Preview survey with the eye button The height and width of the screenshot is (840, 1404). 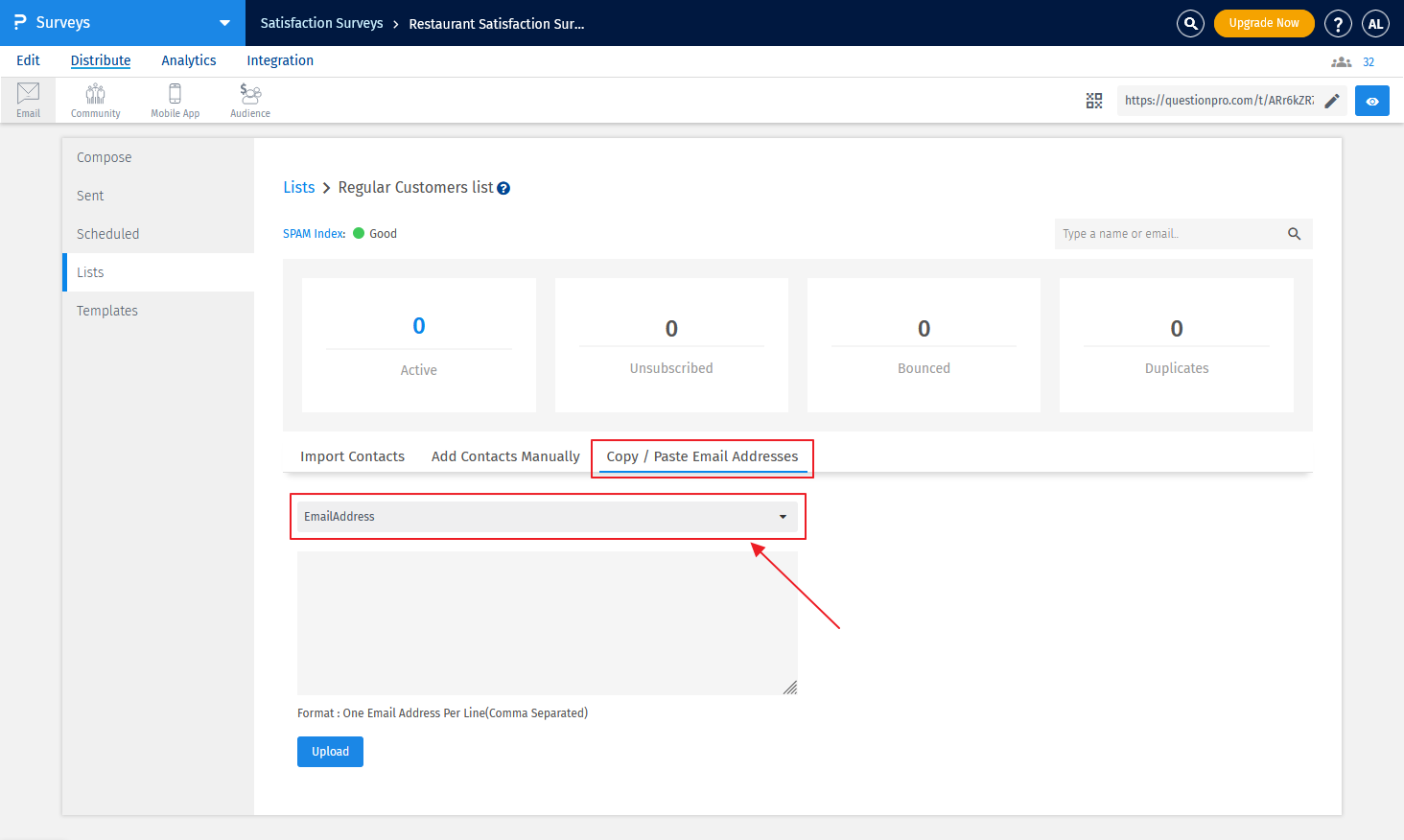pos(1371,101)
